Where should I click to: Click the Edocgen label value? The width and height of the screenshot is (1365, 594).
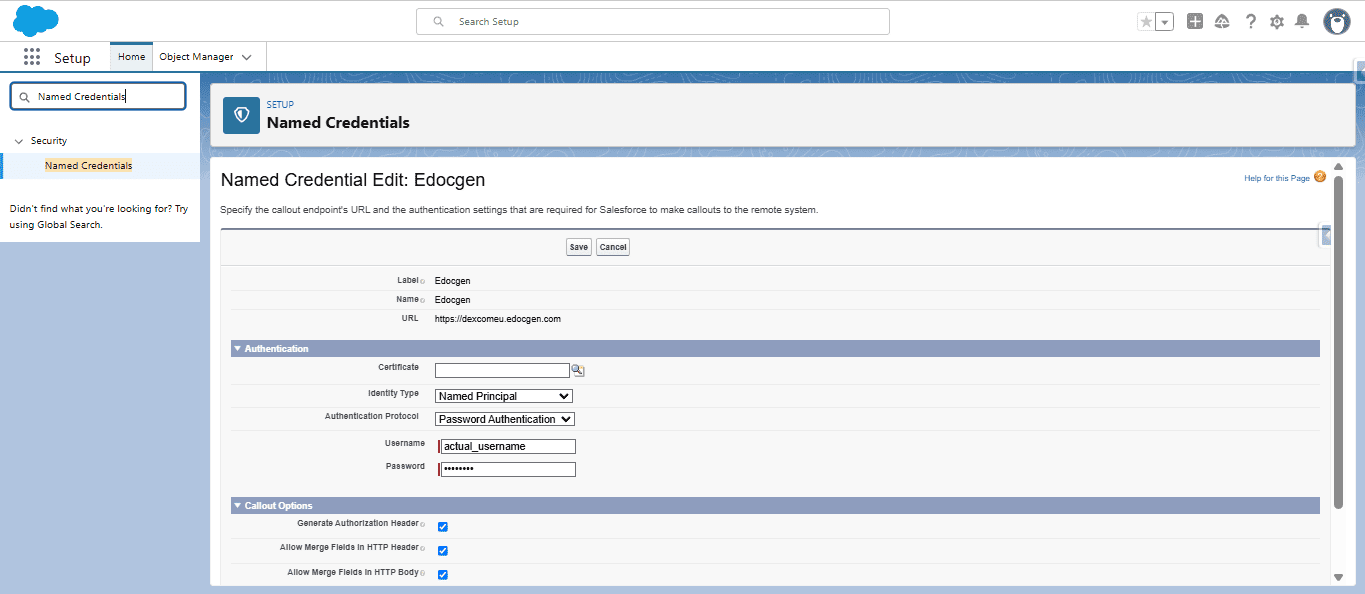point(453,281)
